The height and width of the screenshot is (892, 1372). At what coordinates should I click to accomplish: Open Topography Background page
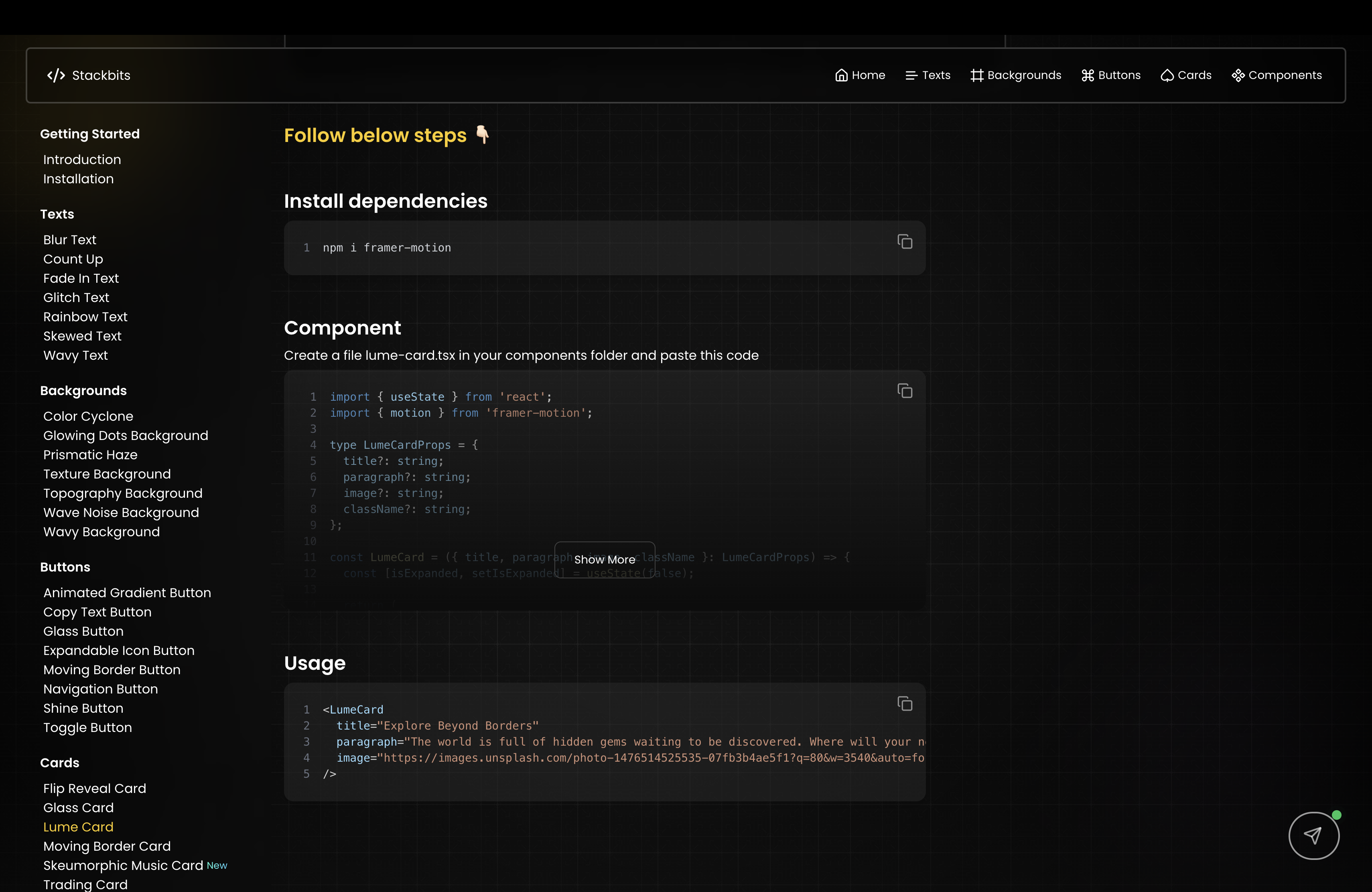tap(123, 493)
